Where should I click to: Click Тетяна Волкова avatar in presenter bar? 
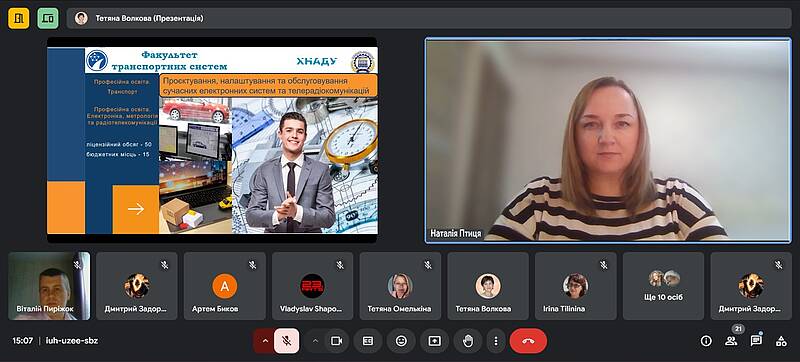point(81,18)
